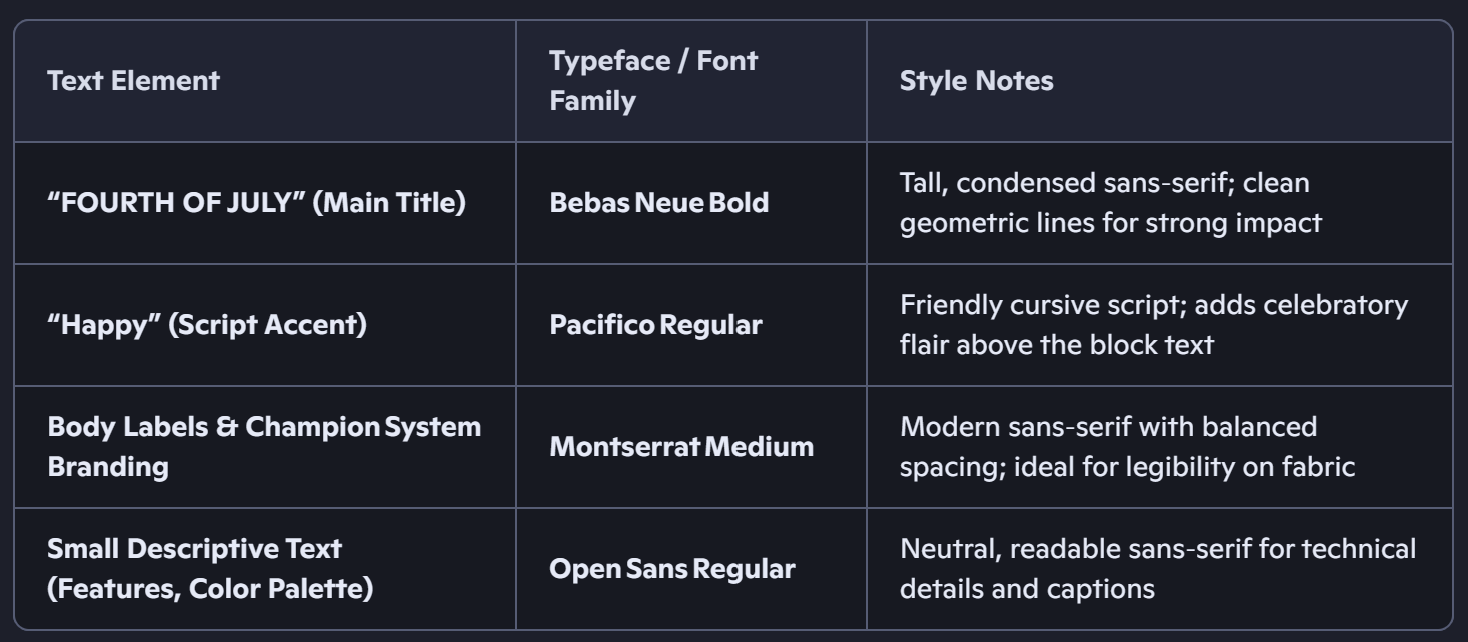Select the Body Labels & Champion System Branding cell
This screenshot has width=1468, height=642.
click(x=264, y=447)
